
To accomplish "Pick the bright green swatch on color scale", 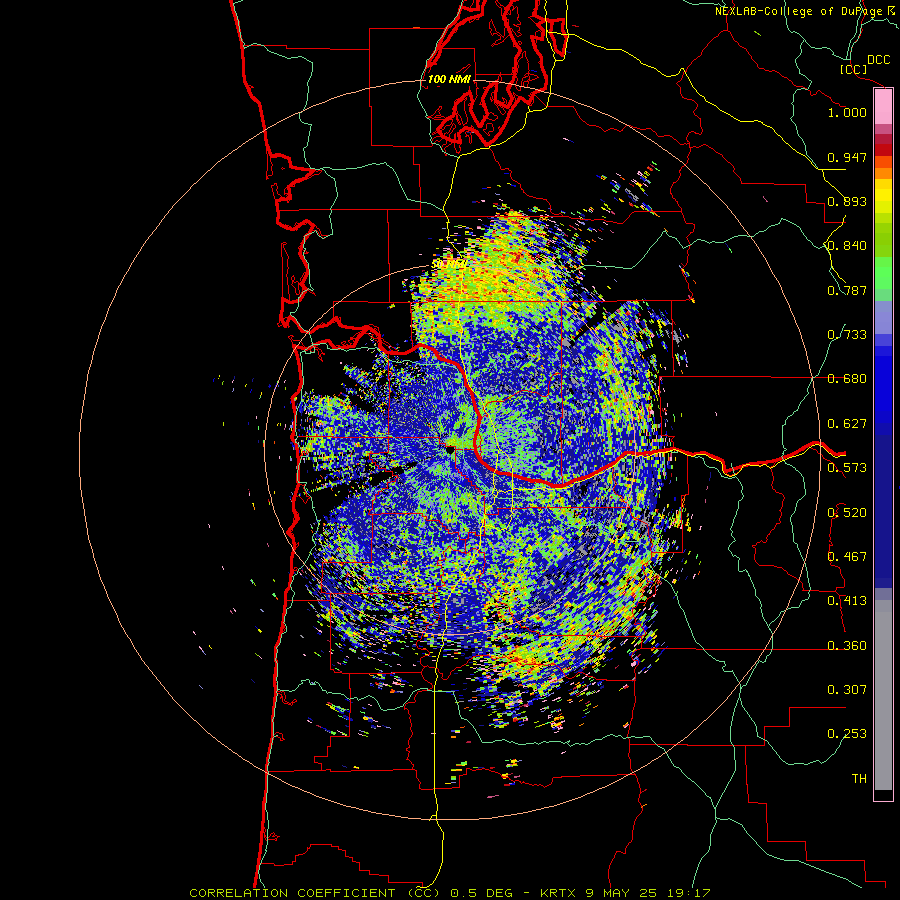I will tap(883, 273).
